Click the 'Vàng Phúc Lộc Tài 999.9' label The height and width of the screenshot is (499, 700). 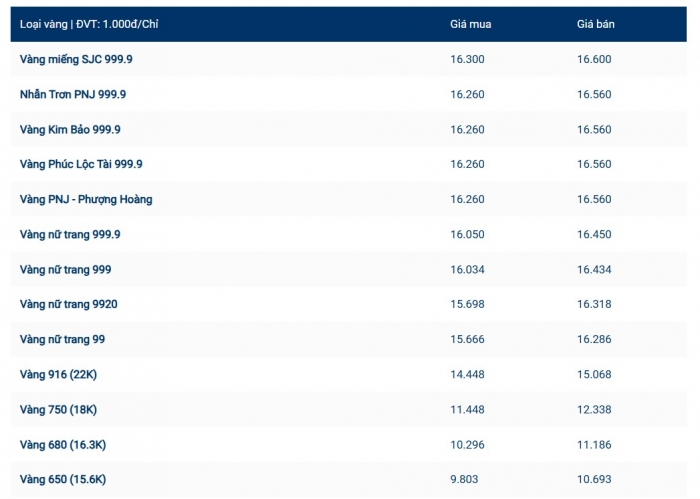point(81,164)
